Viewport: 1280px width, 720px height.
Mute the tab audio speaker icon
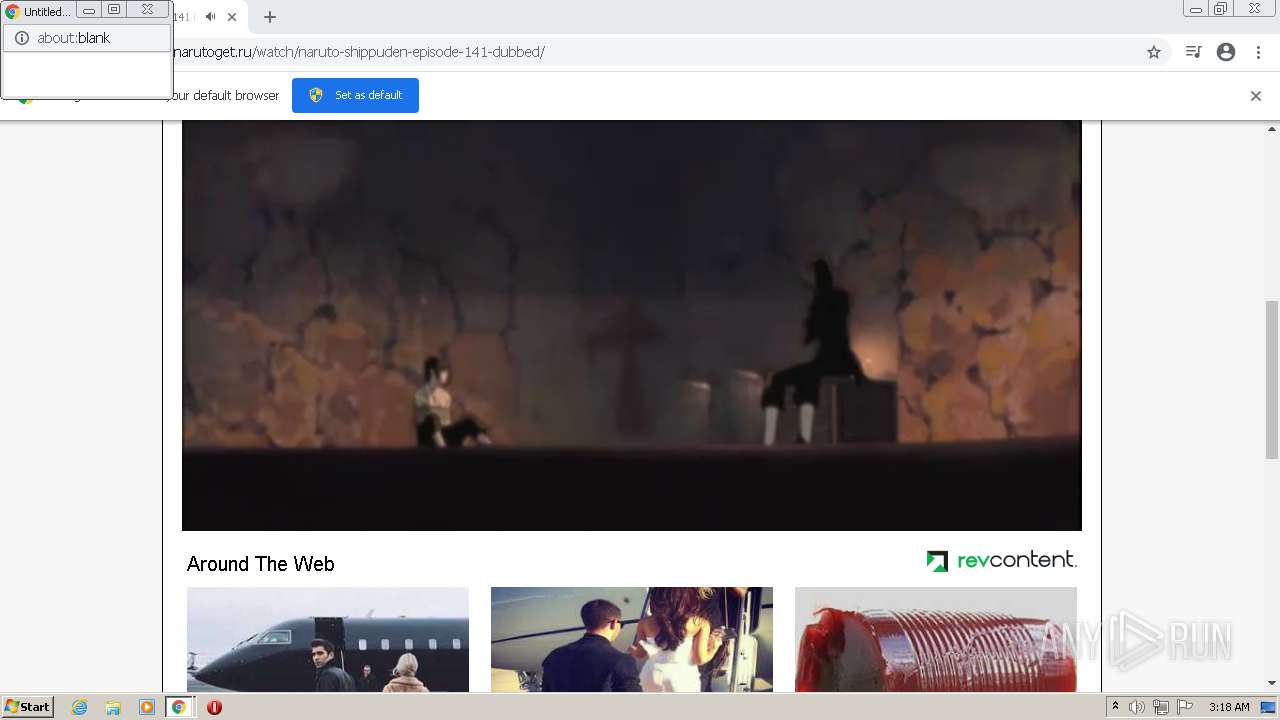(210, 17)
